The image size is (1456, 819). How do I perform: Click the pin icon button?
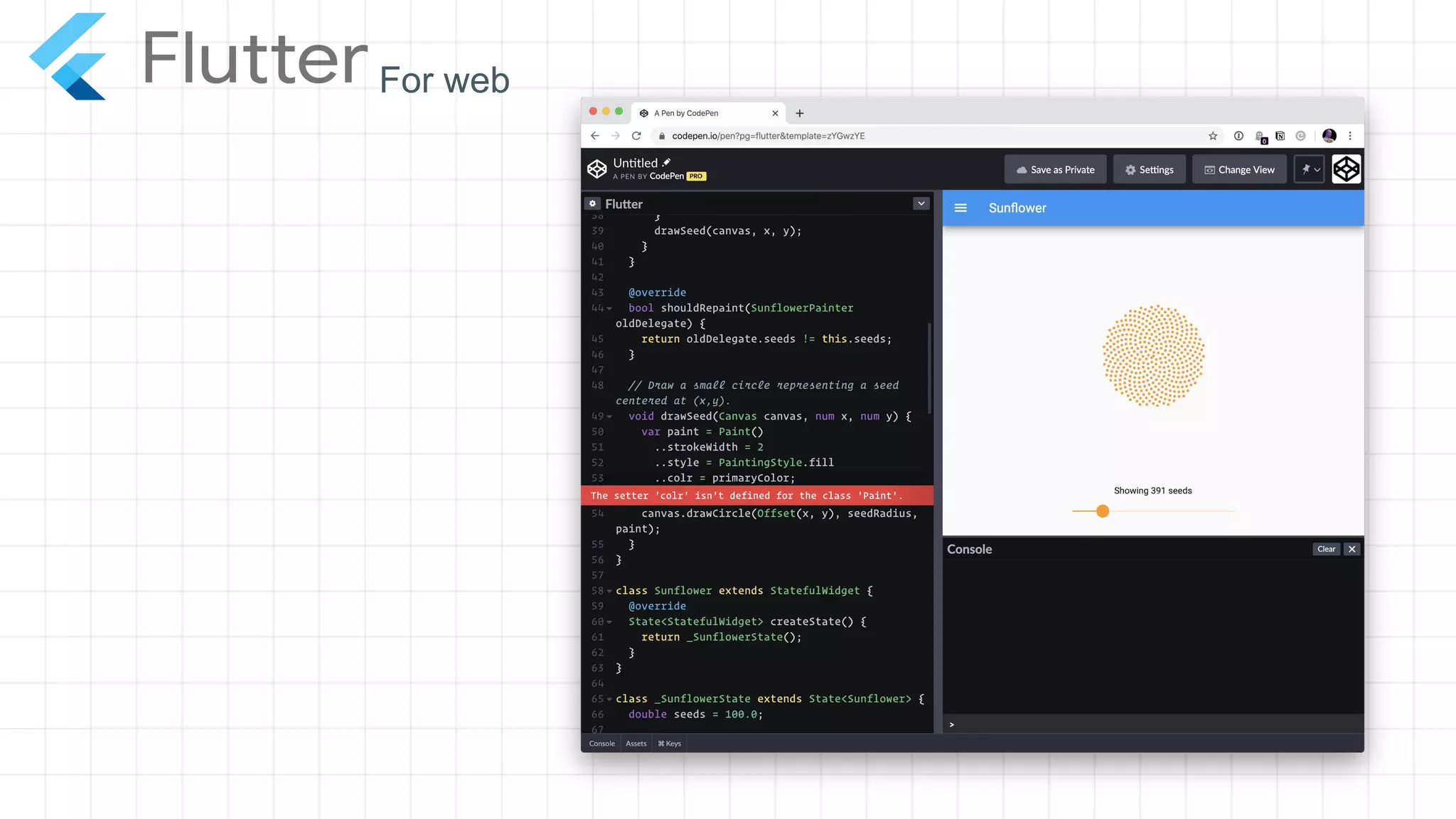(1306, 170)
